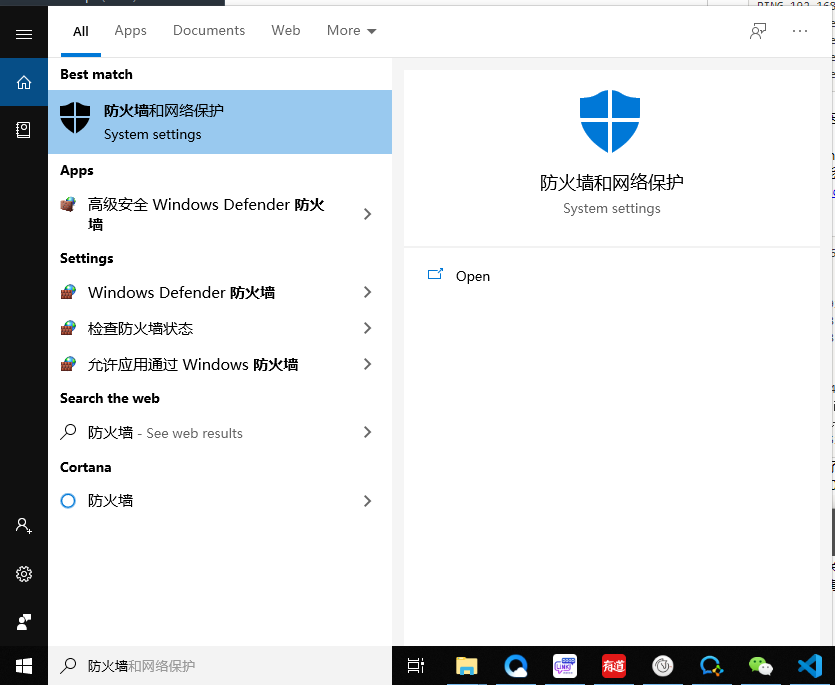Open the notebook icon in sidebar

(23, 129)
